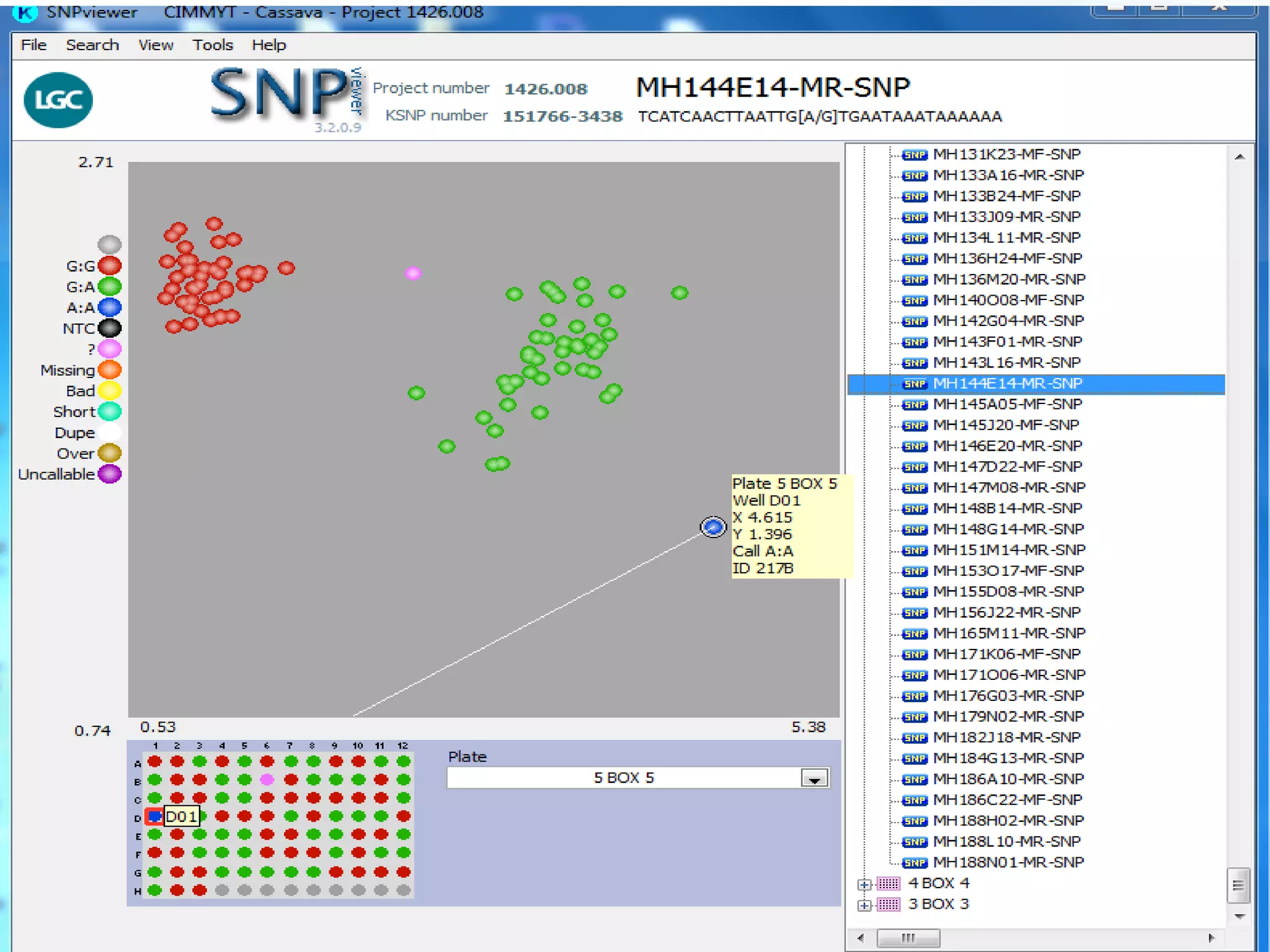Click the tree panel scroll-down arrow

tap(1239, 916)
